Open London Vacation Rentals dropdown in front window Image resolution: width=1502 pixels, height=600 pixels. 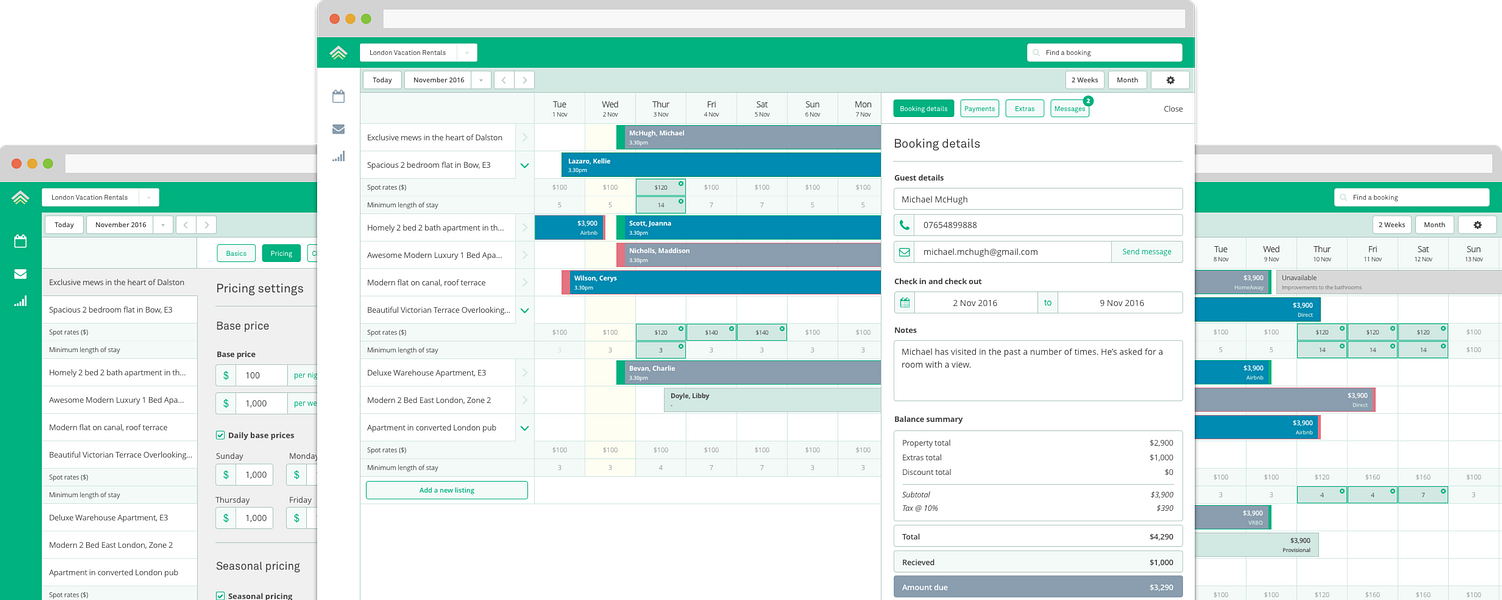click(418, 52)
